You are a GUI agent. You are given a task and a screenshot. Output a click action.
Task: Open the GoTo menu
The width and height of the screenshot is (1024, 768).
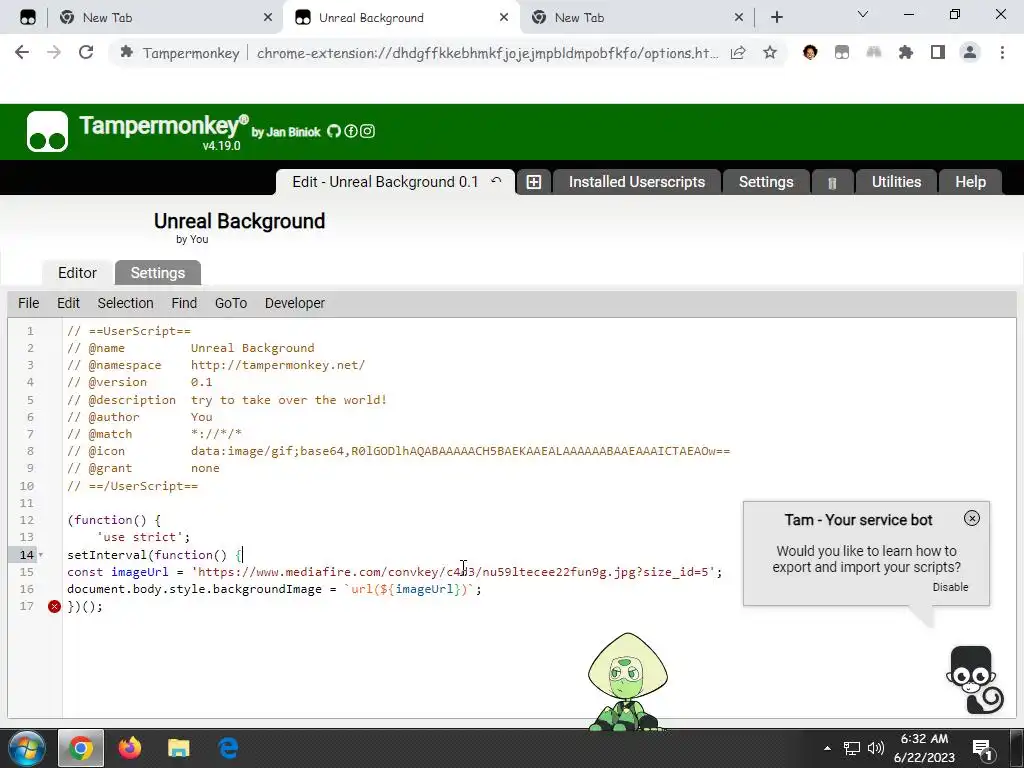[x=231, y=304]
